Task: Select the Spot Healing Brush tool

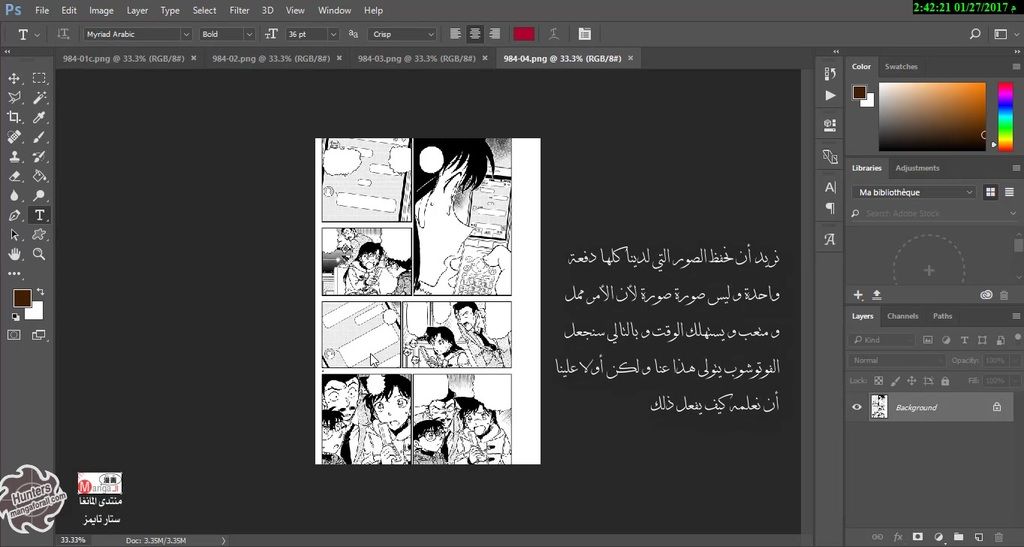Action: click(x=14, y=137)
